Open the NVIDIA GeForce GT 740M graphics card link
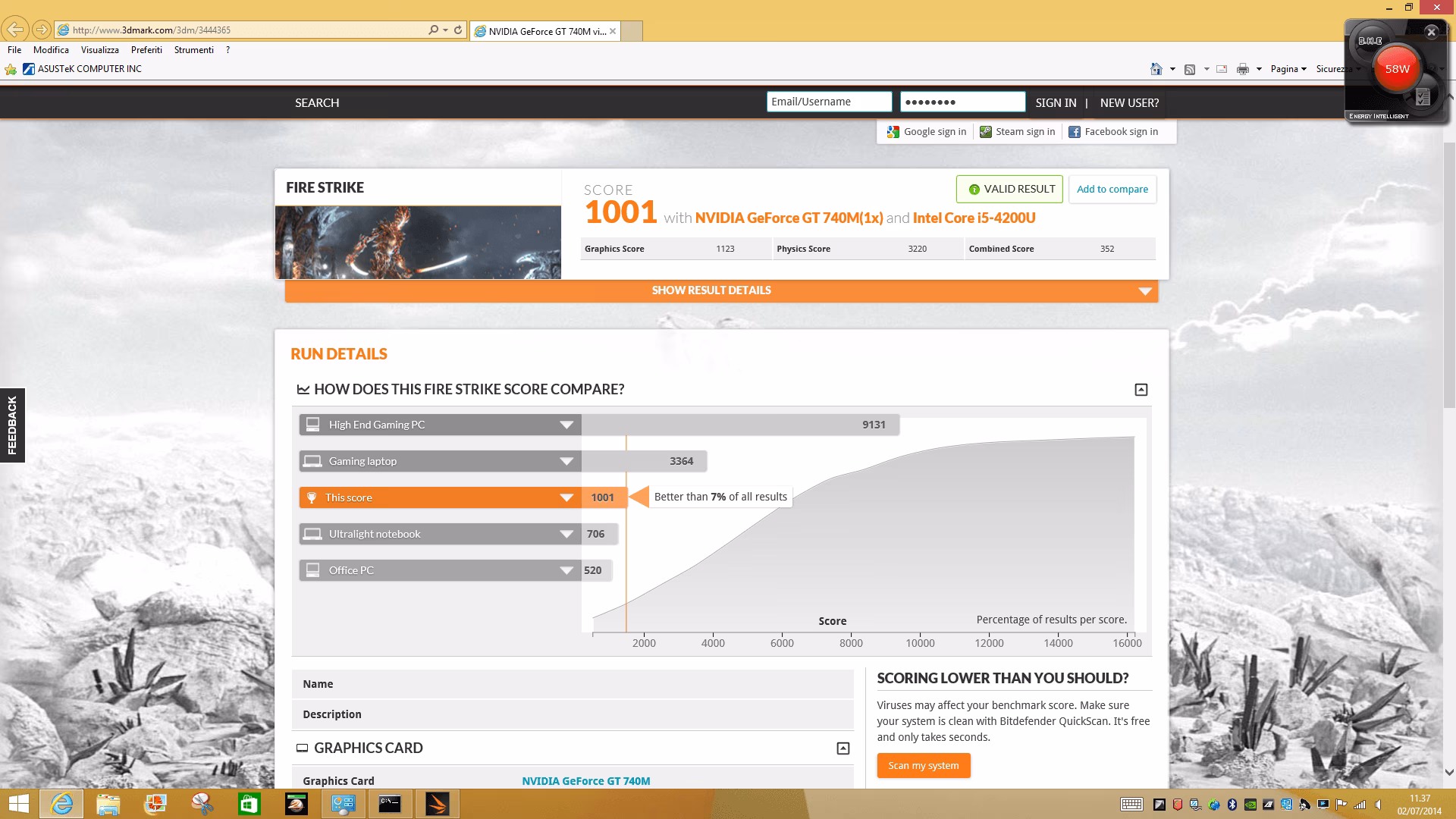Screen dimensions: 1456x819 (585, 781)
